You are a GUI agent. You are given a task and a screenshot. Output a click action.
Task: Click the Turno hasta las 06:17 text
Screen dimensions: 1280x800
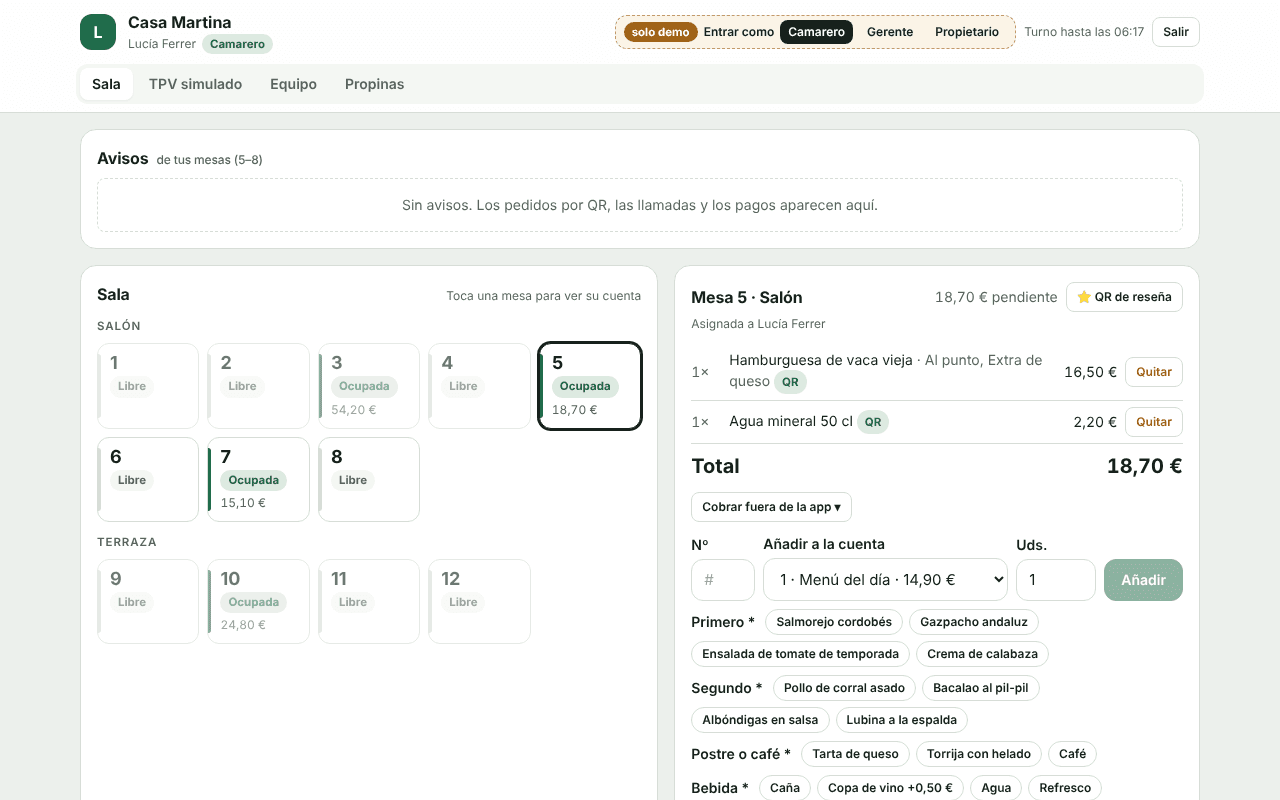pyautogui.click(x=1084, y=32)
